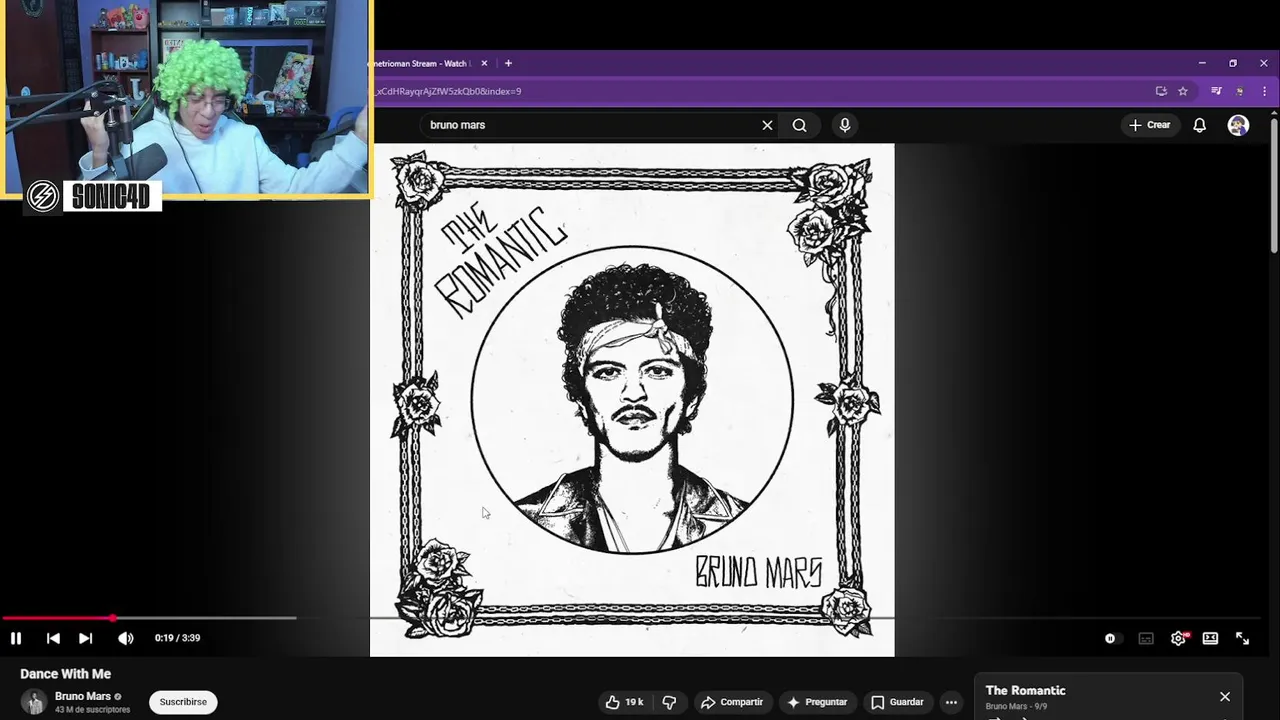Open the YouTube account avatar menu
This screenshot has height=720, width=1280.
[1238, 125]
